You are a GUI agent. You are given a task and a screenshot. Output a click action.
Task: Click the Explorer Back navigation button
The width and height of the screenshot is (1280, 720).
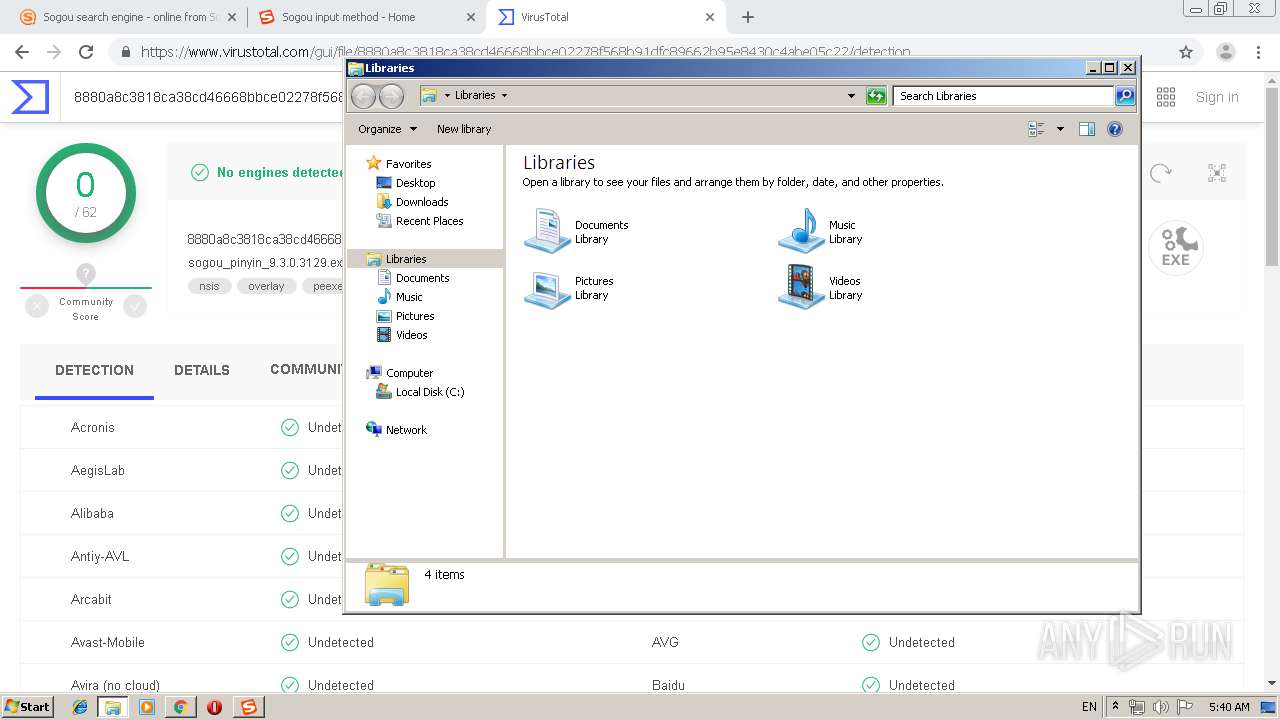364,96
